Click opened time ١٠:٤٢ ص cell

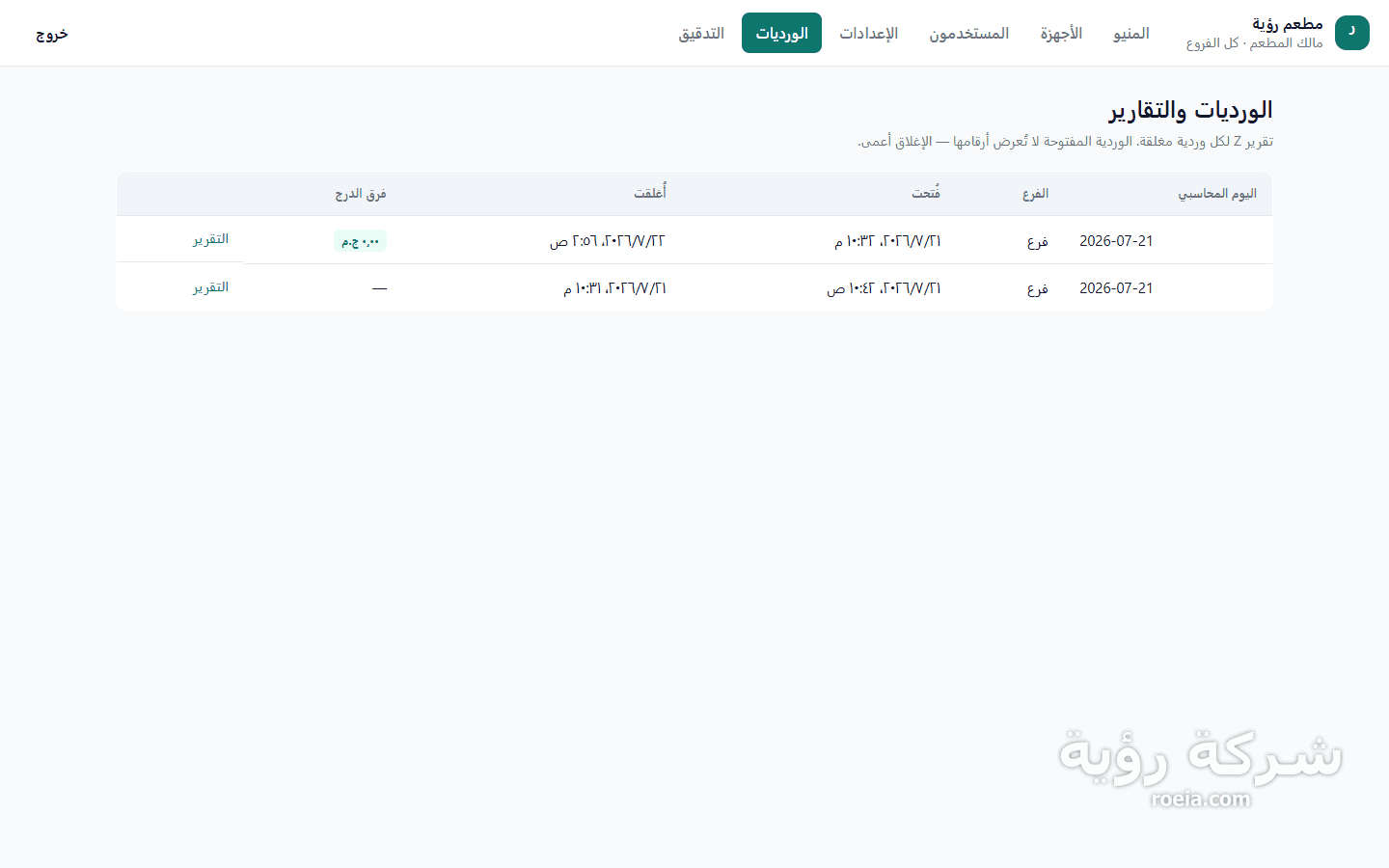click(884, 288)
